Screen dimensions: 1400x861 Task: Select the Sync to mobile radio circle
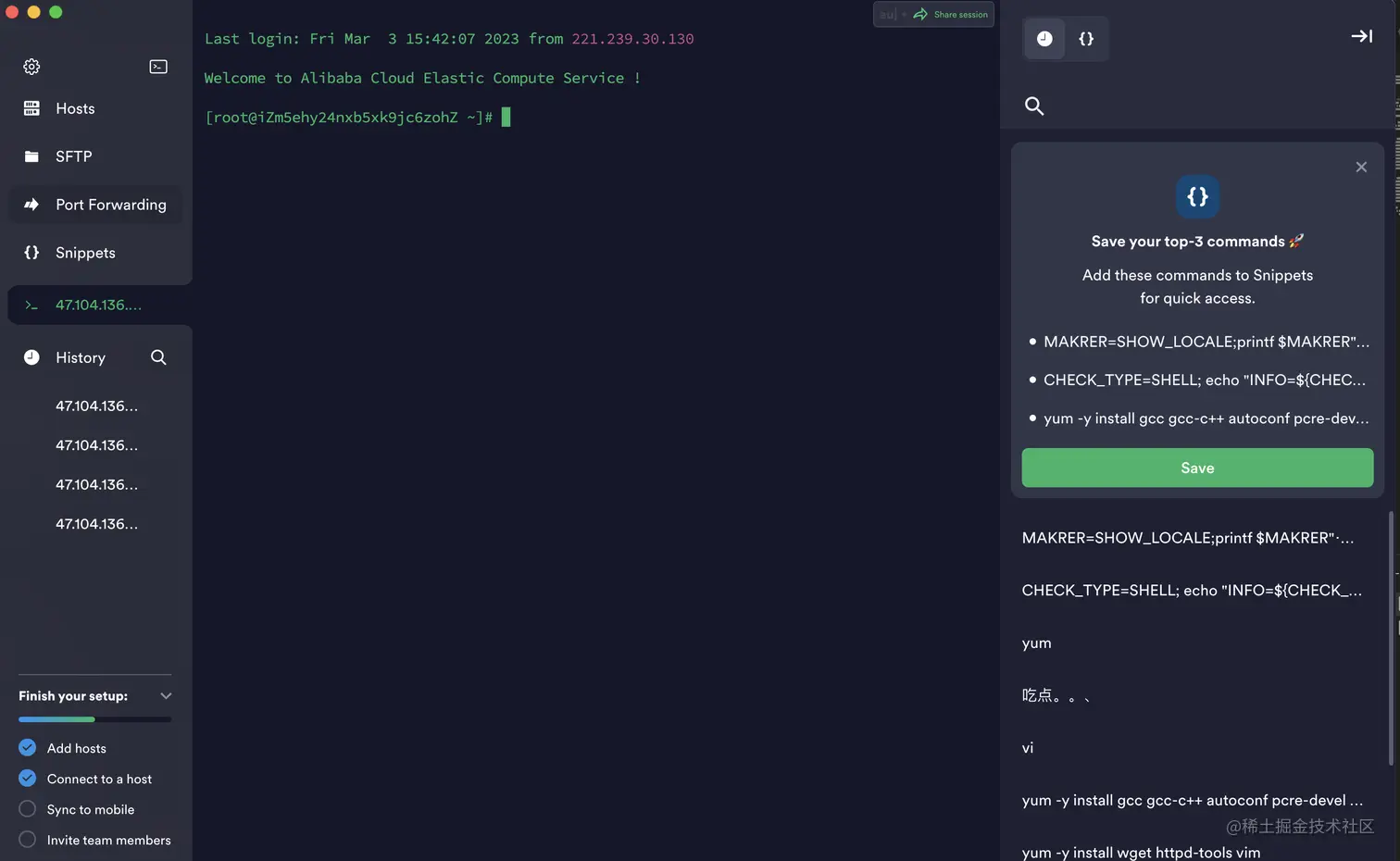click(x=28, y=808)
